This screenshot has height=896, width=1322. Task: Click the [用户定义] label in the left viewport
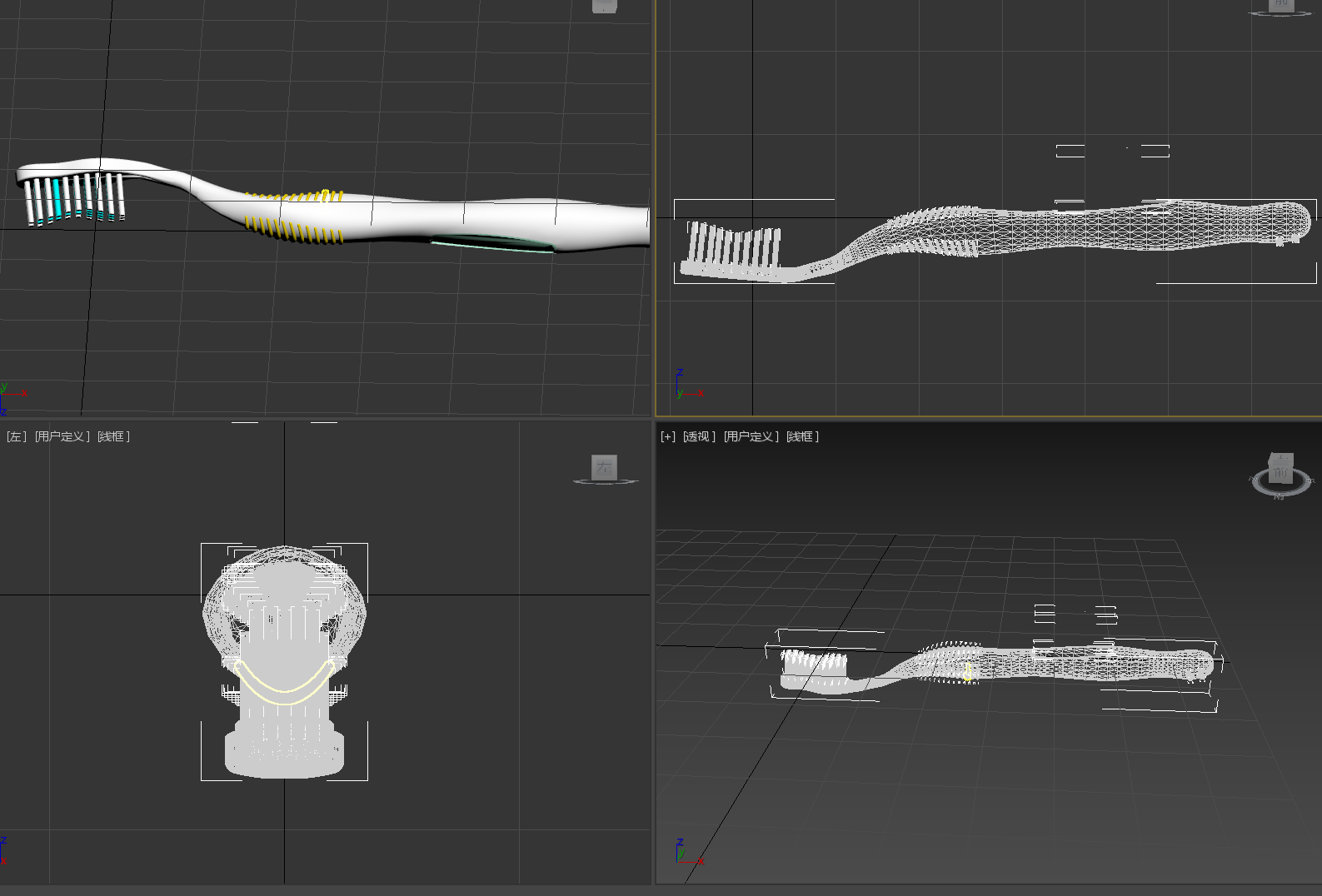pos(62,436)
